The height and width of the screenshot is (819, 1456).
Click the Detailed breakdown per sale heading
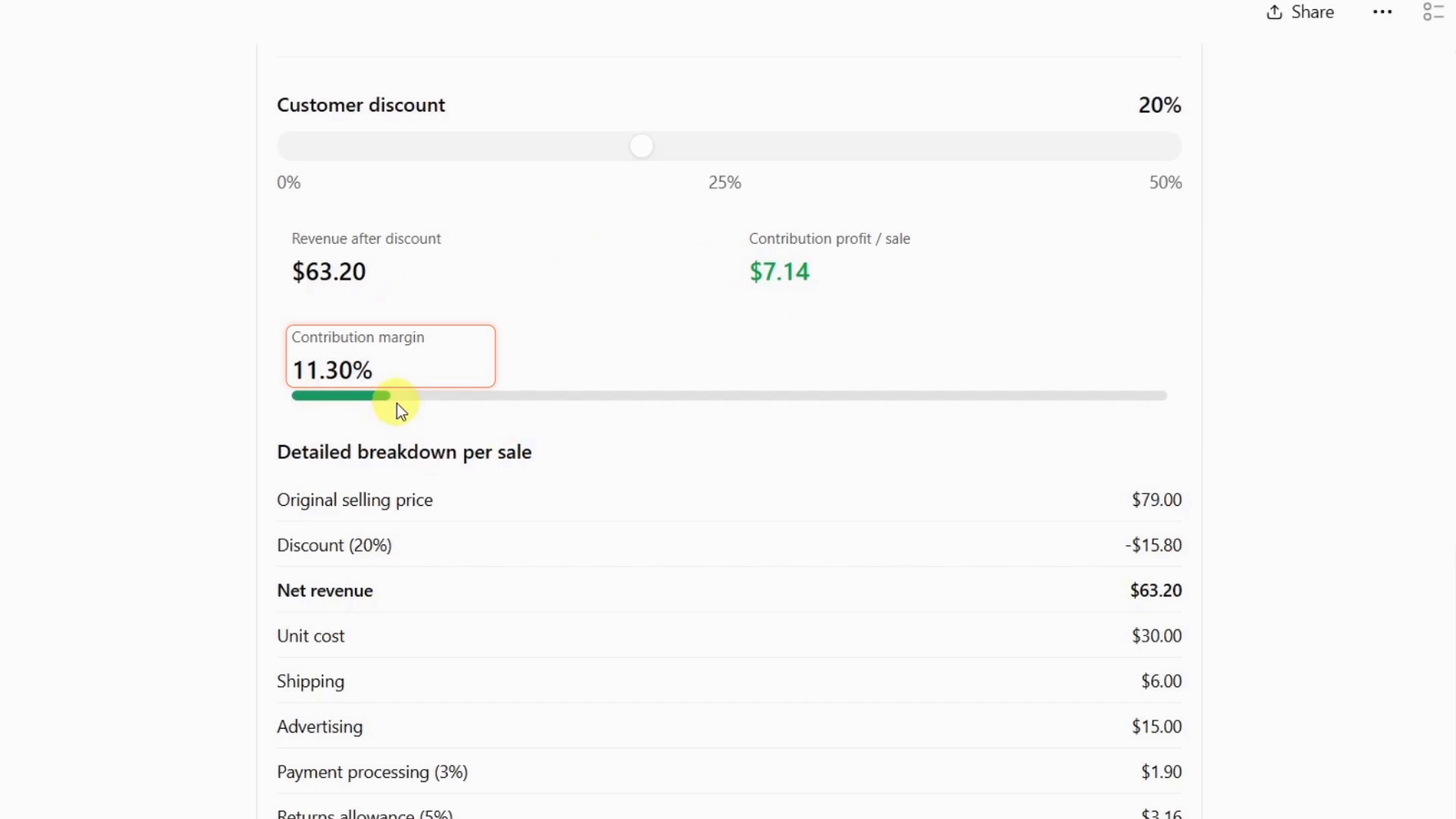coord(404,452)
